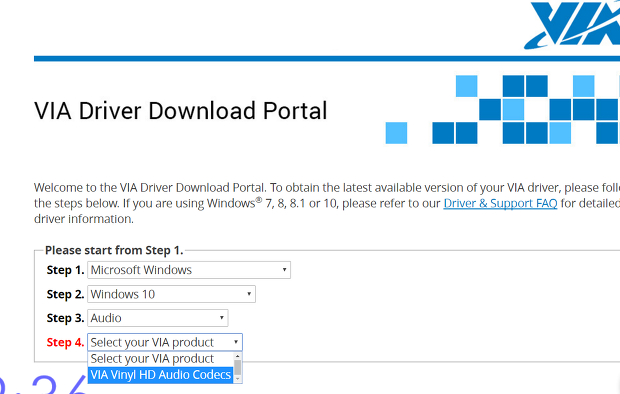Pick the 'Select your VIA product' list option
The height and width of the screenshot is (394, 620).
click(x=161, y=359)
